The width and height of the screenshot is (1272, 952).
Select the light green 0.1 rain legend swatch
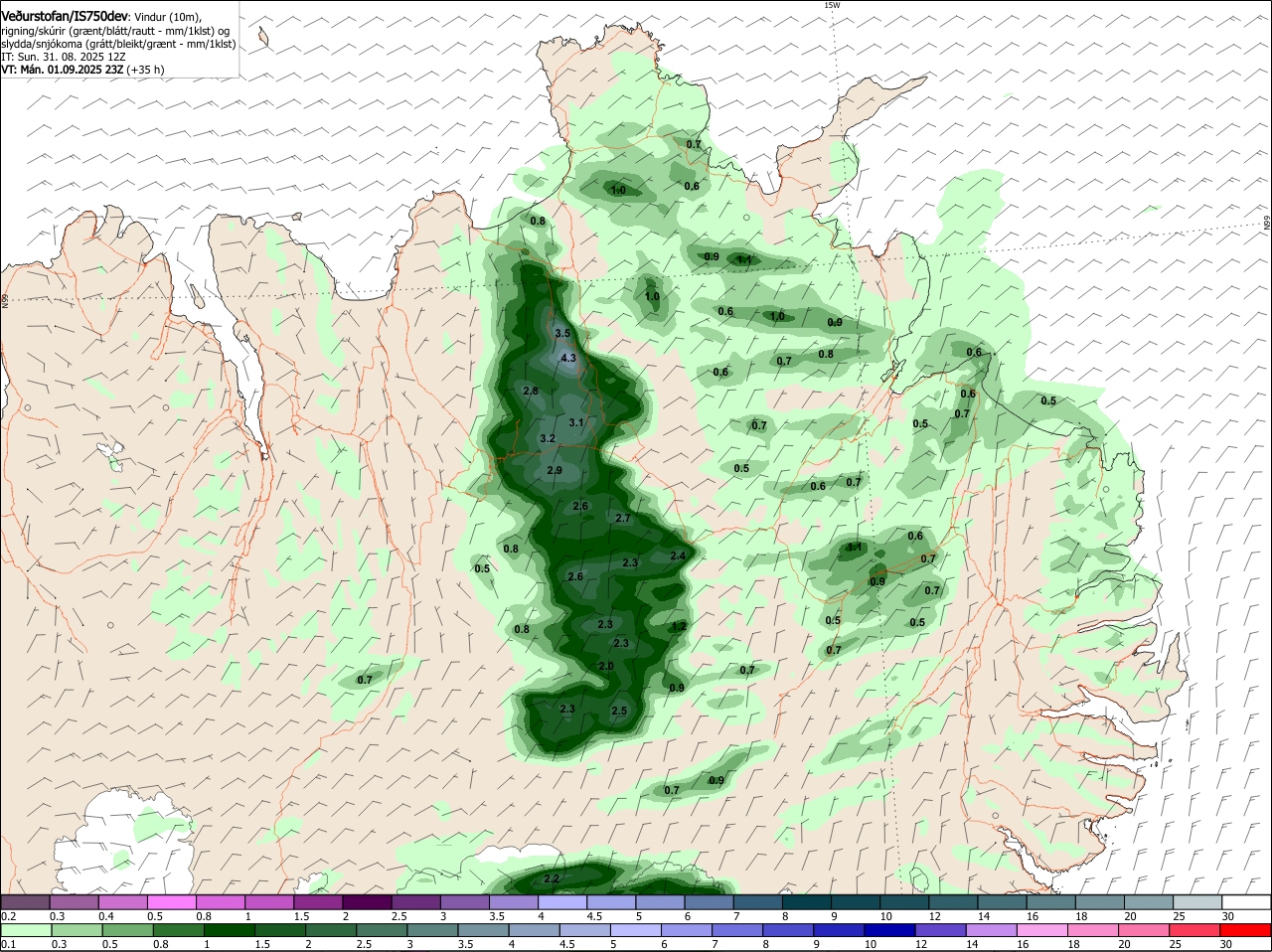click(25, 930)
